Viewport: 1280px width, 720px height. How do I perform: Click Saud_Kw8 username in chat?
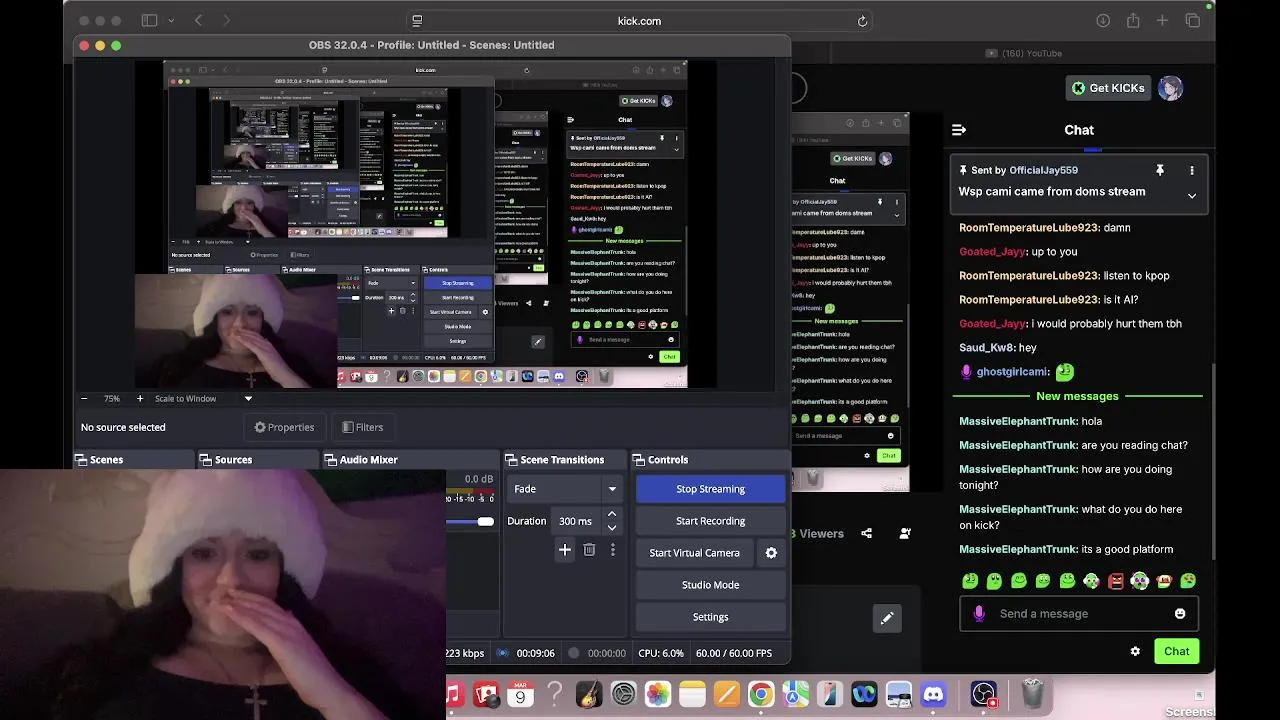pos(986,348)
